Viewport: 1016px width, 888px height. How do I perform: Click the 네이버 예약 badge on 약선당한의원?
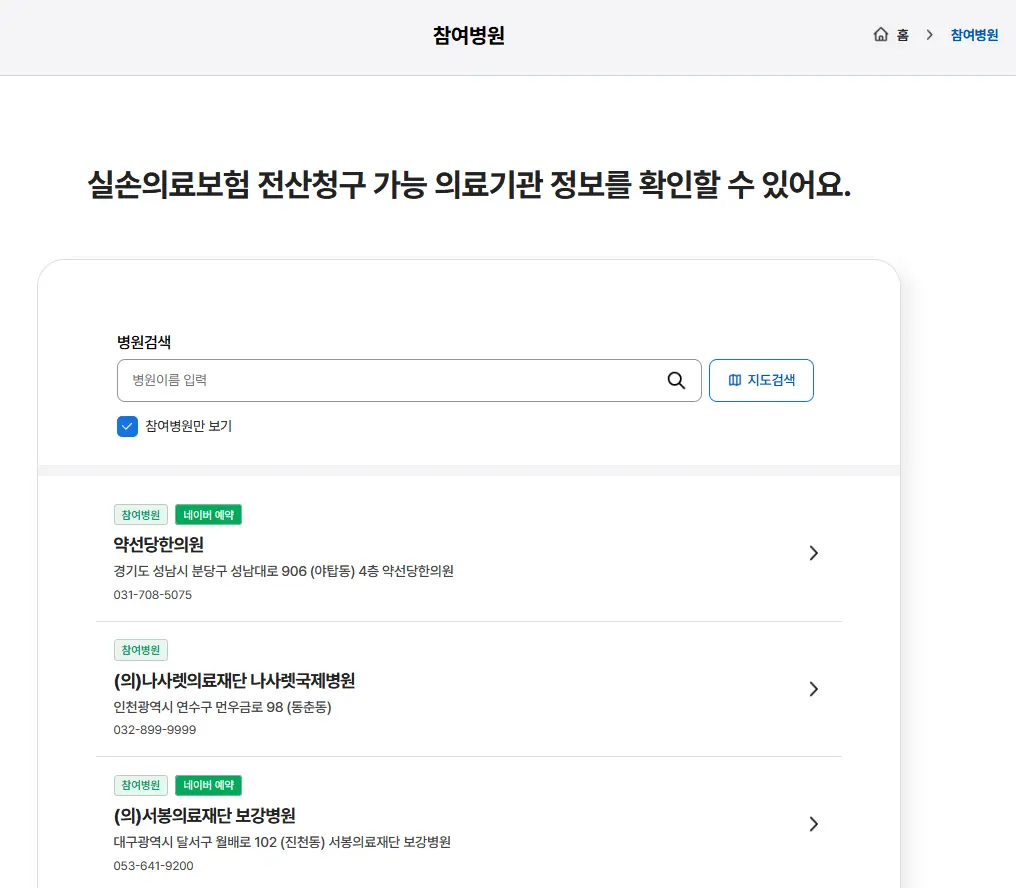coord(210,514)
